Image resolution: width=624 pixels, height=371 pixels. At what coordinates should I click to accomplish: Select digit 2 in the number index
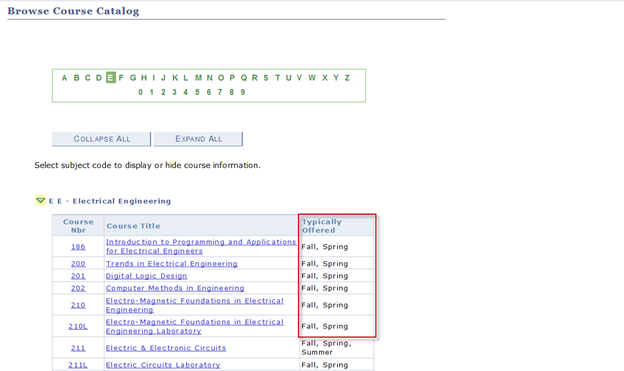163,92
